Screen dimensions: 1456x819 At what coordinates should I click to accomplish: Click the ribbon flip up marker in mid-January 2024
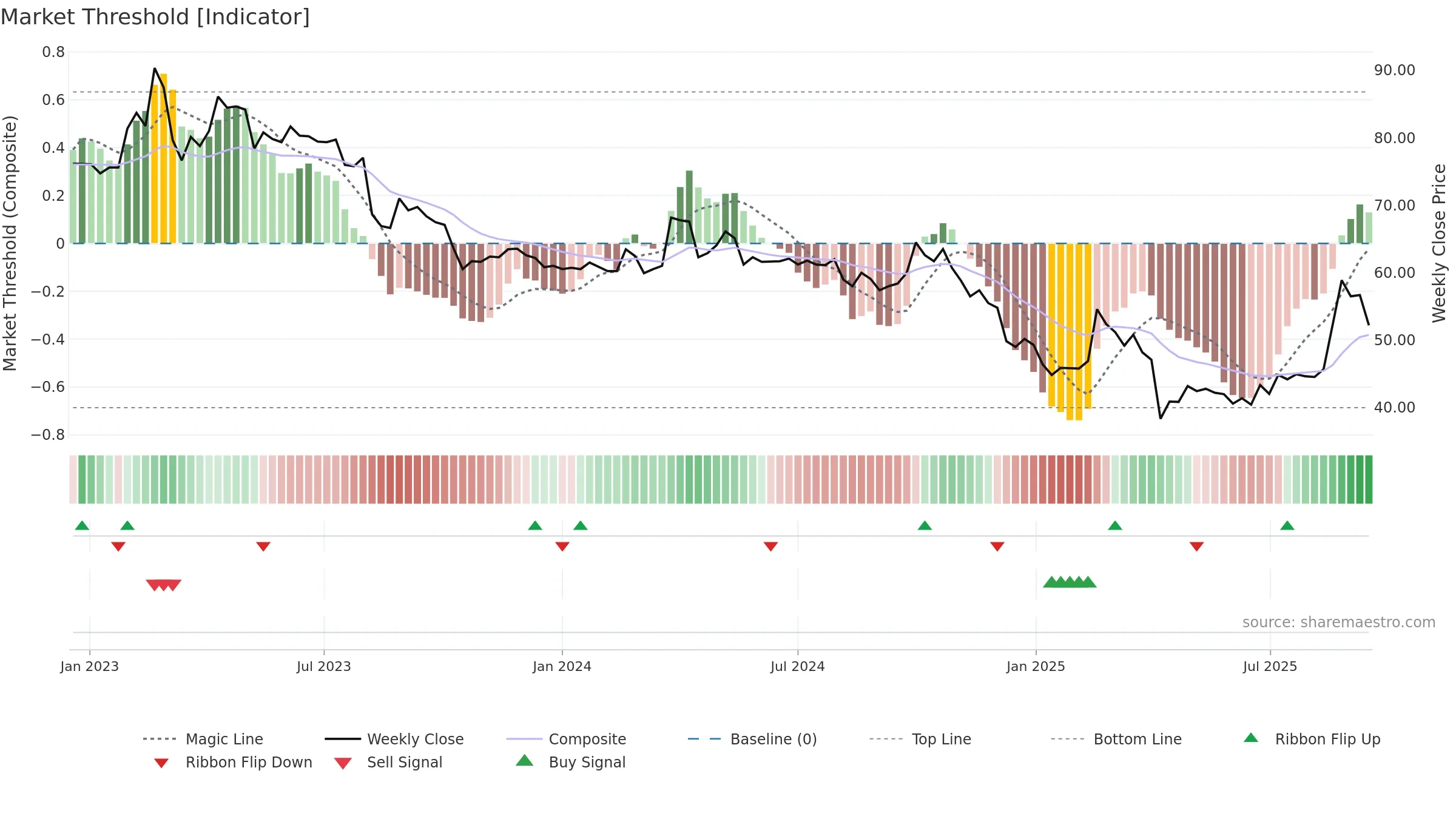tap(581, 525)
